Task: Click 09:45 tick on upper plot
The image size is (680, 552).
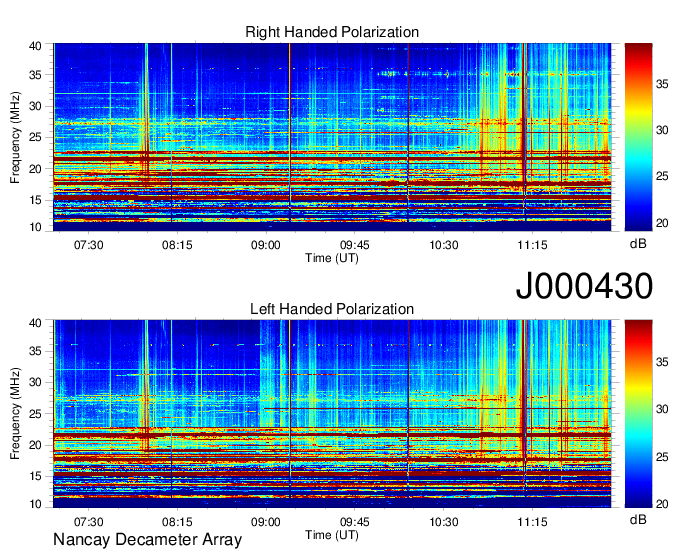Action: point(355,245)
